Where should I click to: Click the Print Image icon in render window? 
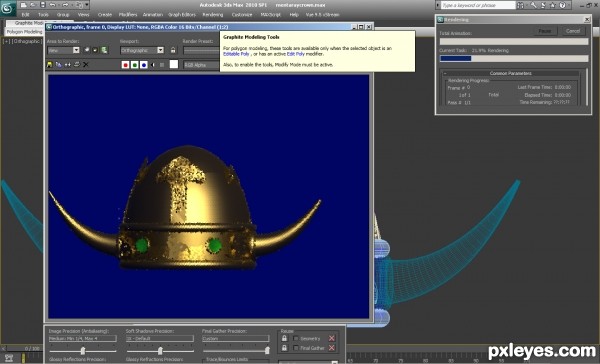click(77, 65)
